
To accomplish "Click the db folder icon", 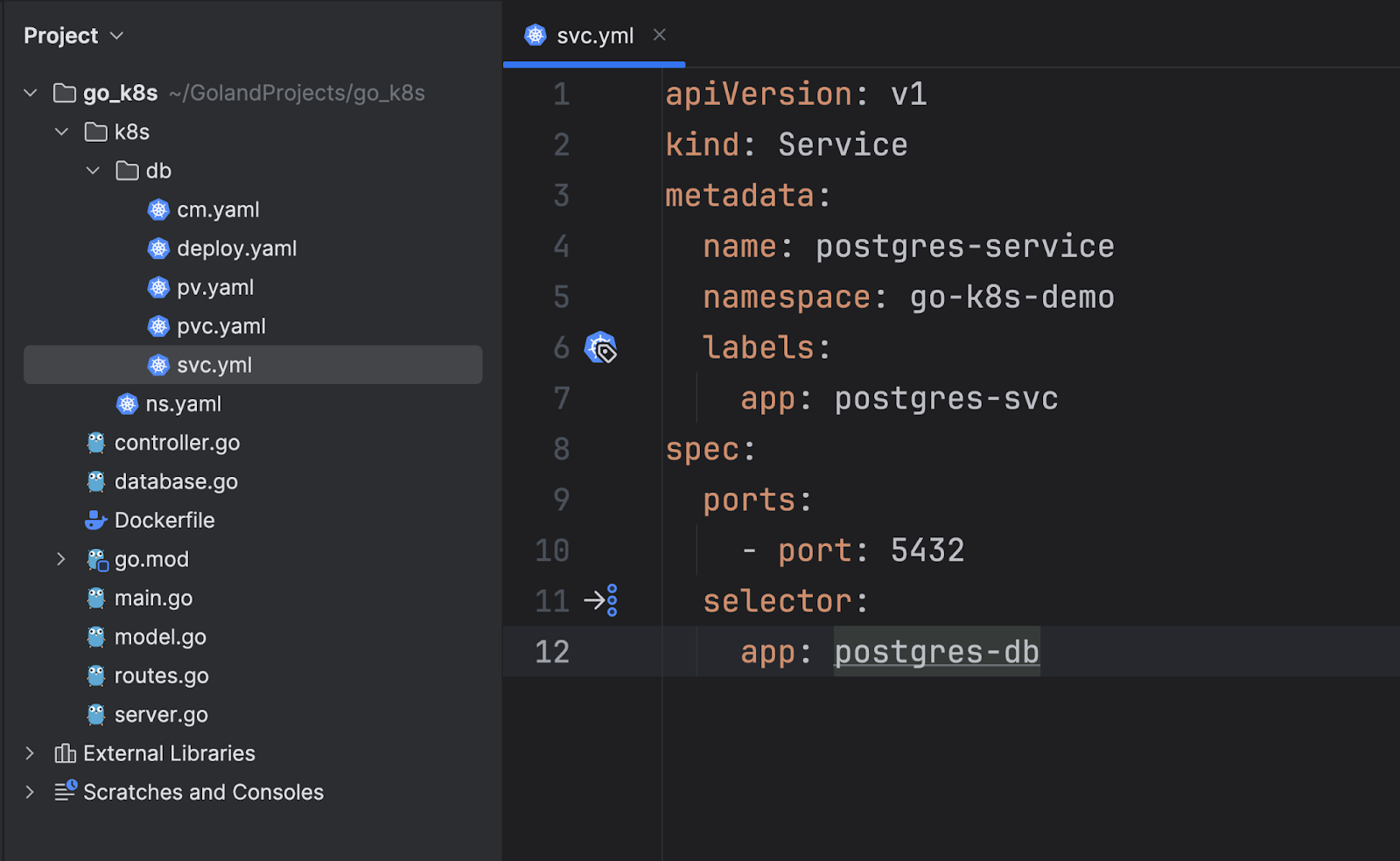I will 128,171.
